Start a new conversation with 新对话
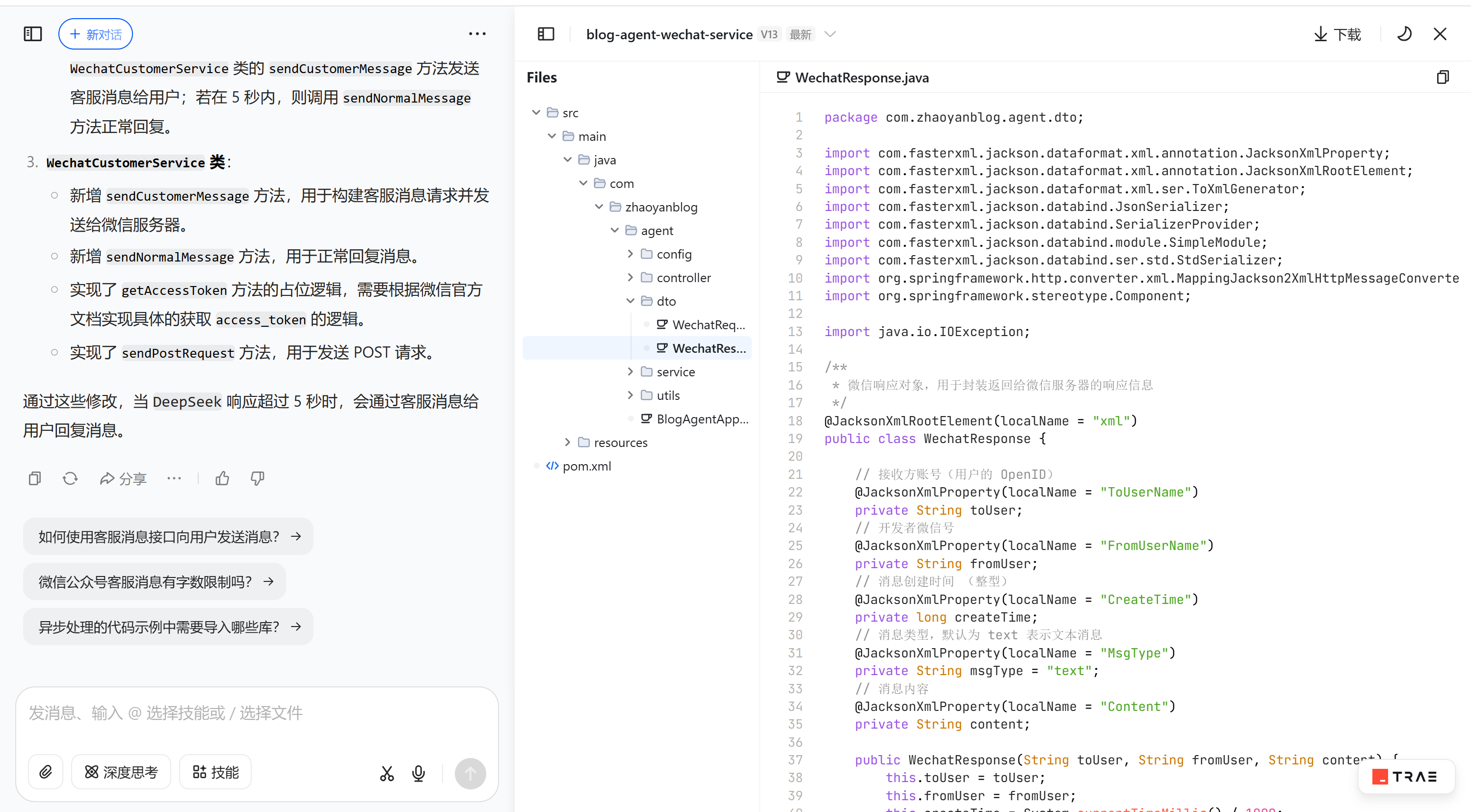Image resolution: width=1471 pixels, height=812 pixels. coord(95,34)
